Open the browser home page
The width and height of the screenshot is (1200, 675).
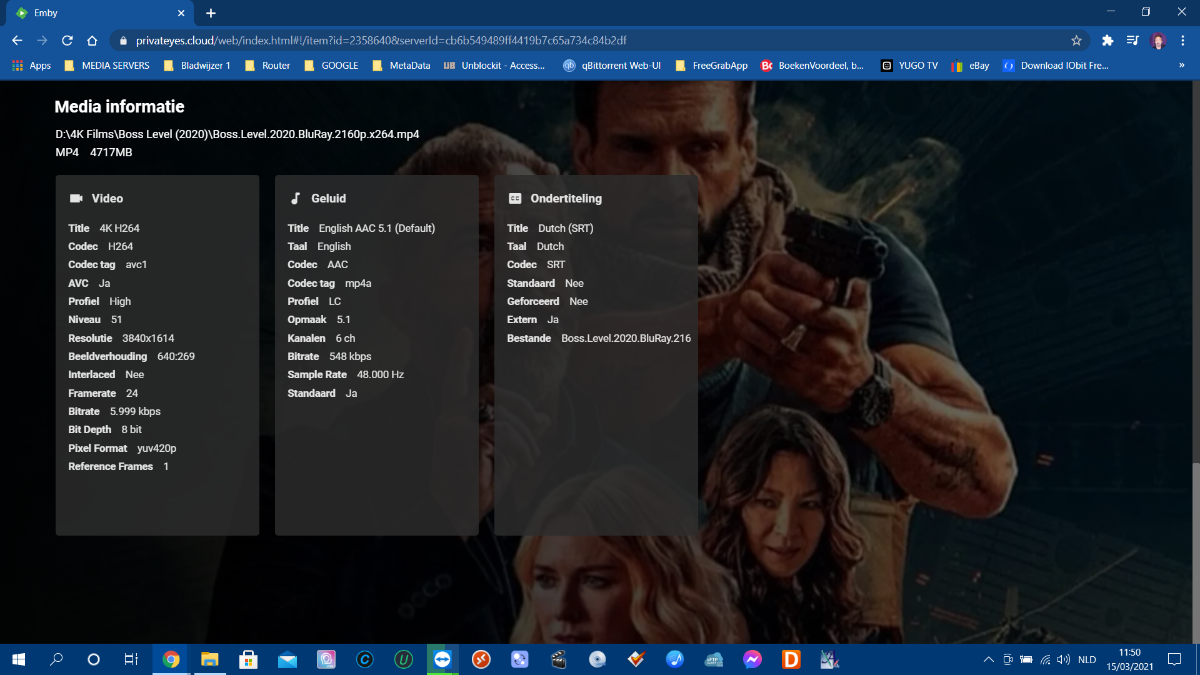pos(92,41)
